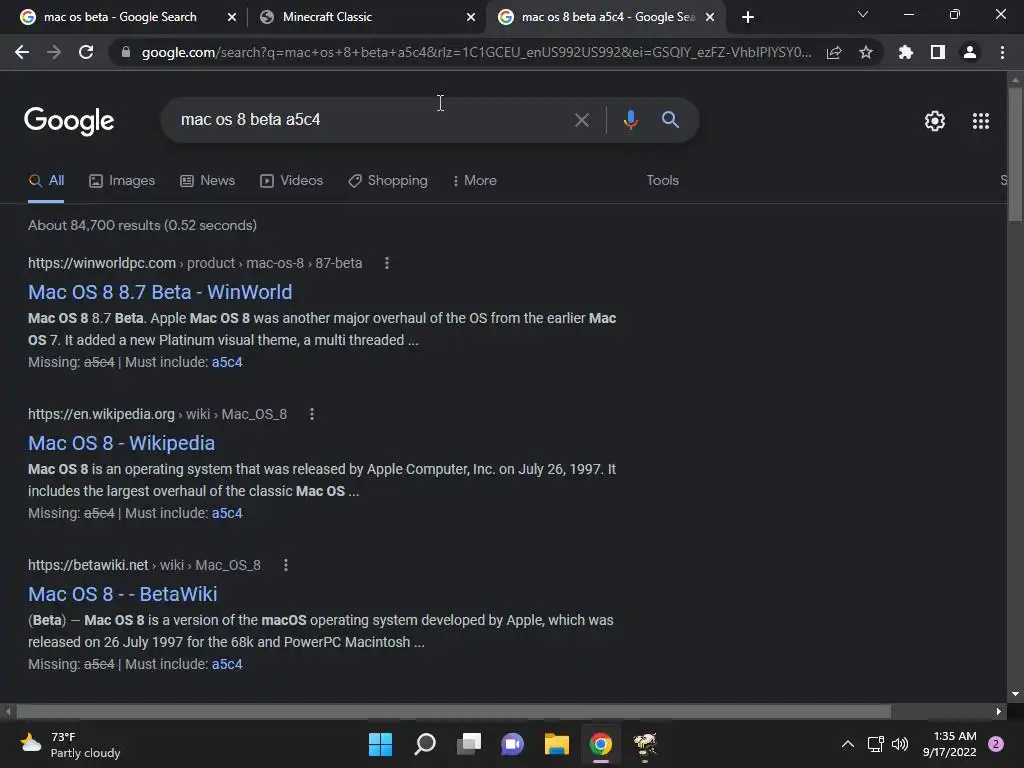Switch to Images results

coord(122,181)
